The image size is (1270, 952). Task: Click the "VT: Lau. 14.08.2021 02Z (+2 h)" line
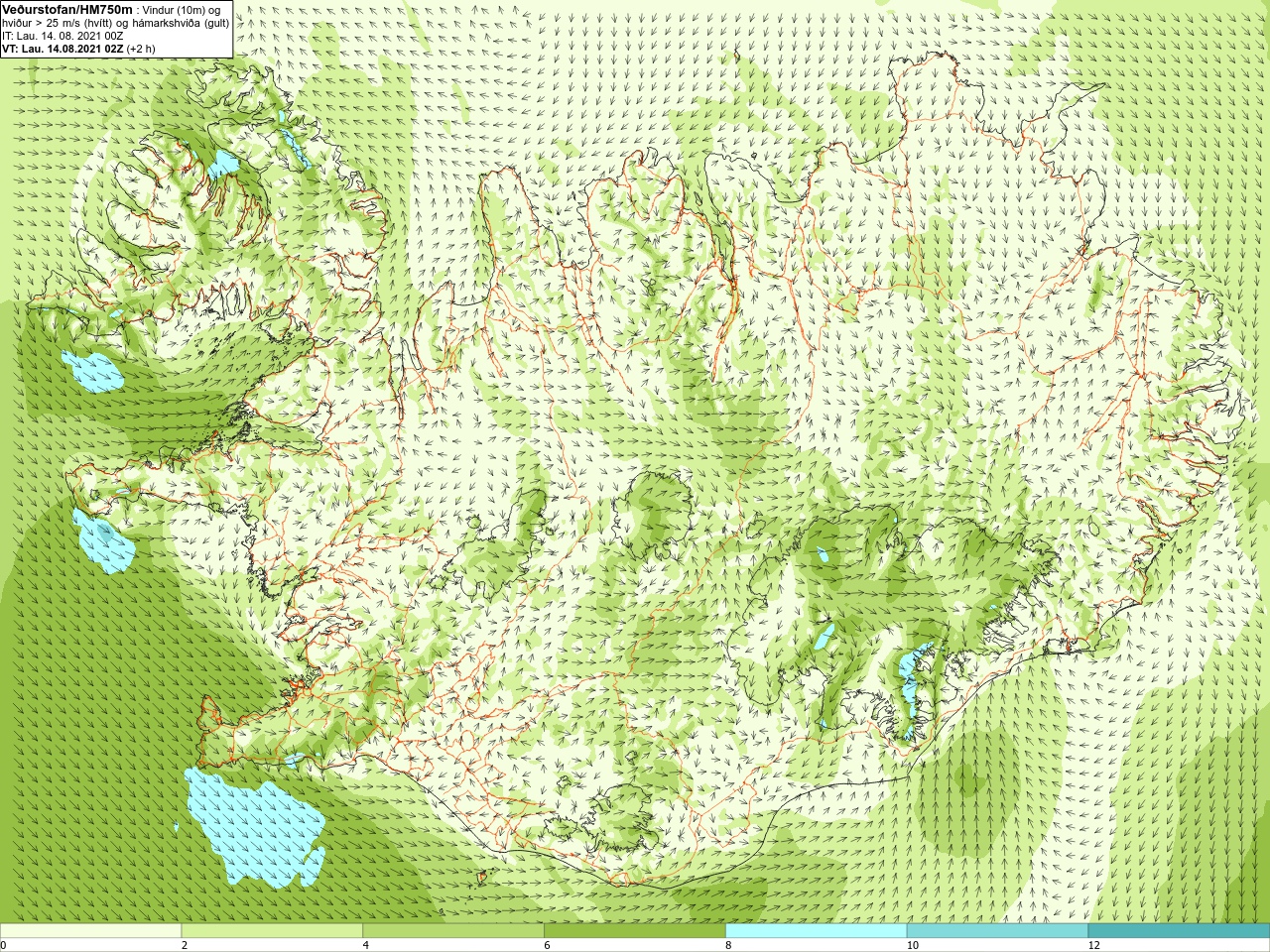78,49
